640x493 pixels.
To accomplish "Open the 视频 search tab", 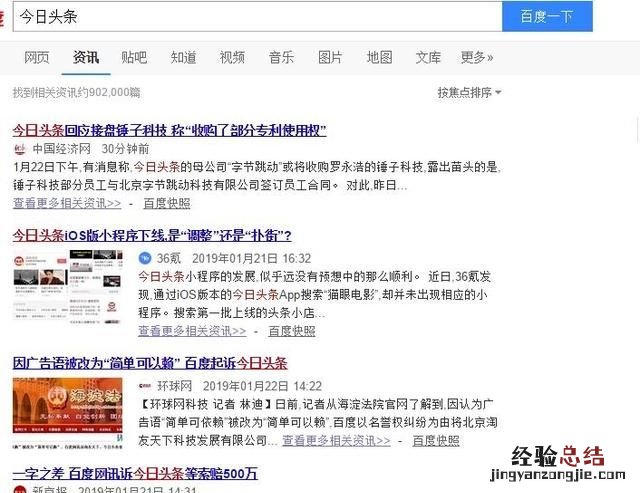I will (x=232, y=57).
